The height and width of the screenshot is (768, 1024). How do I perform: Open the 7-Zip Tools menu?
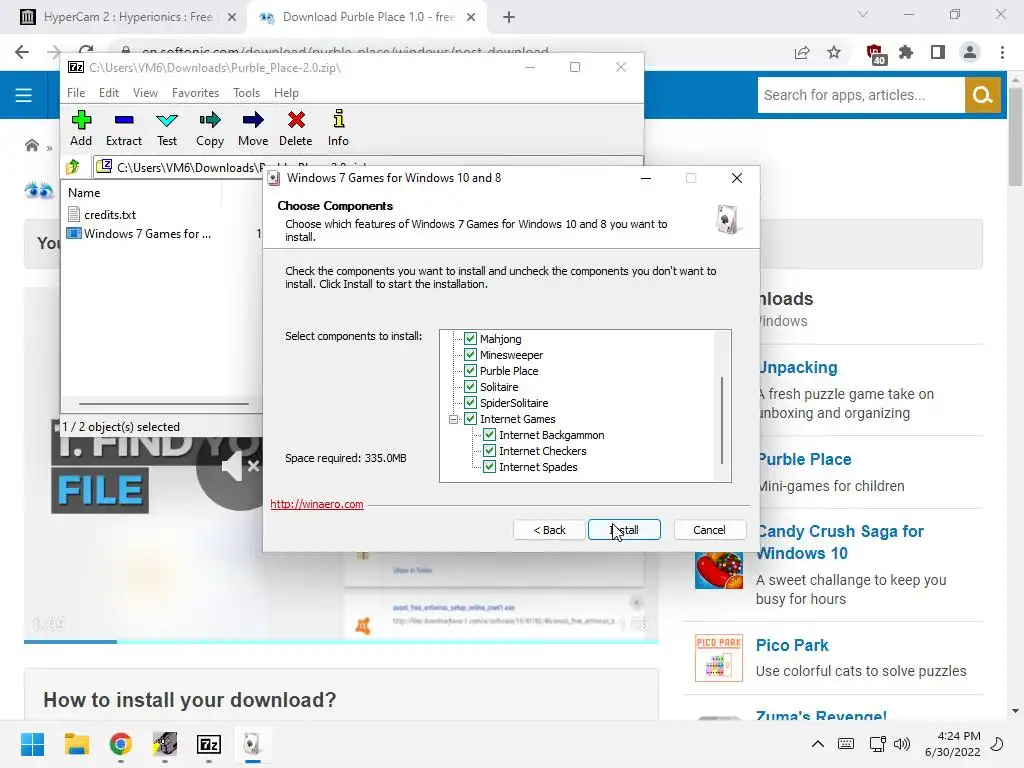click(246, 93)
